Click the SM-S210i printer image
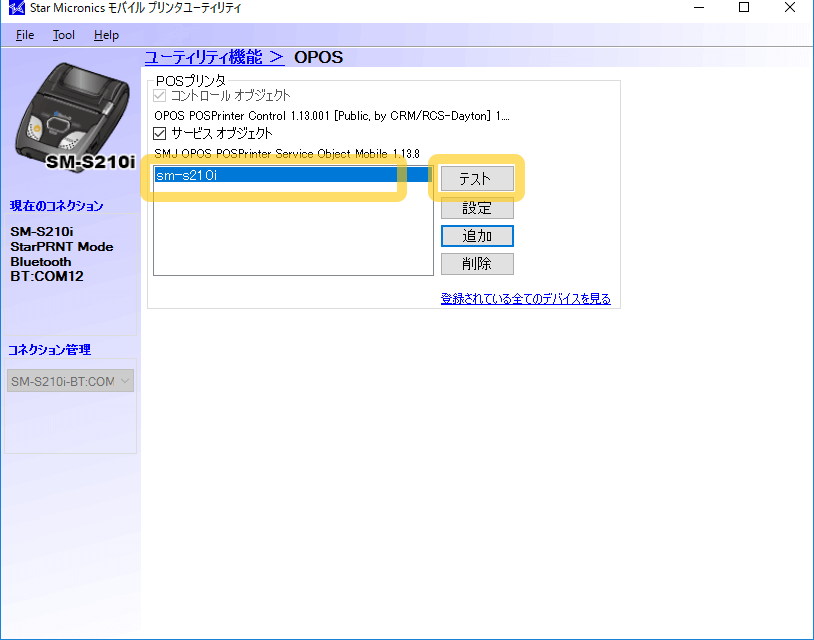The width and height of the screenshot is (814, 640). tap(68, 117)
